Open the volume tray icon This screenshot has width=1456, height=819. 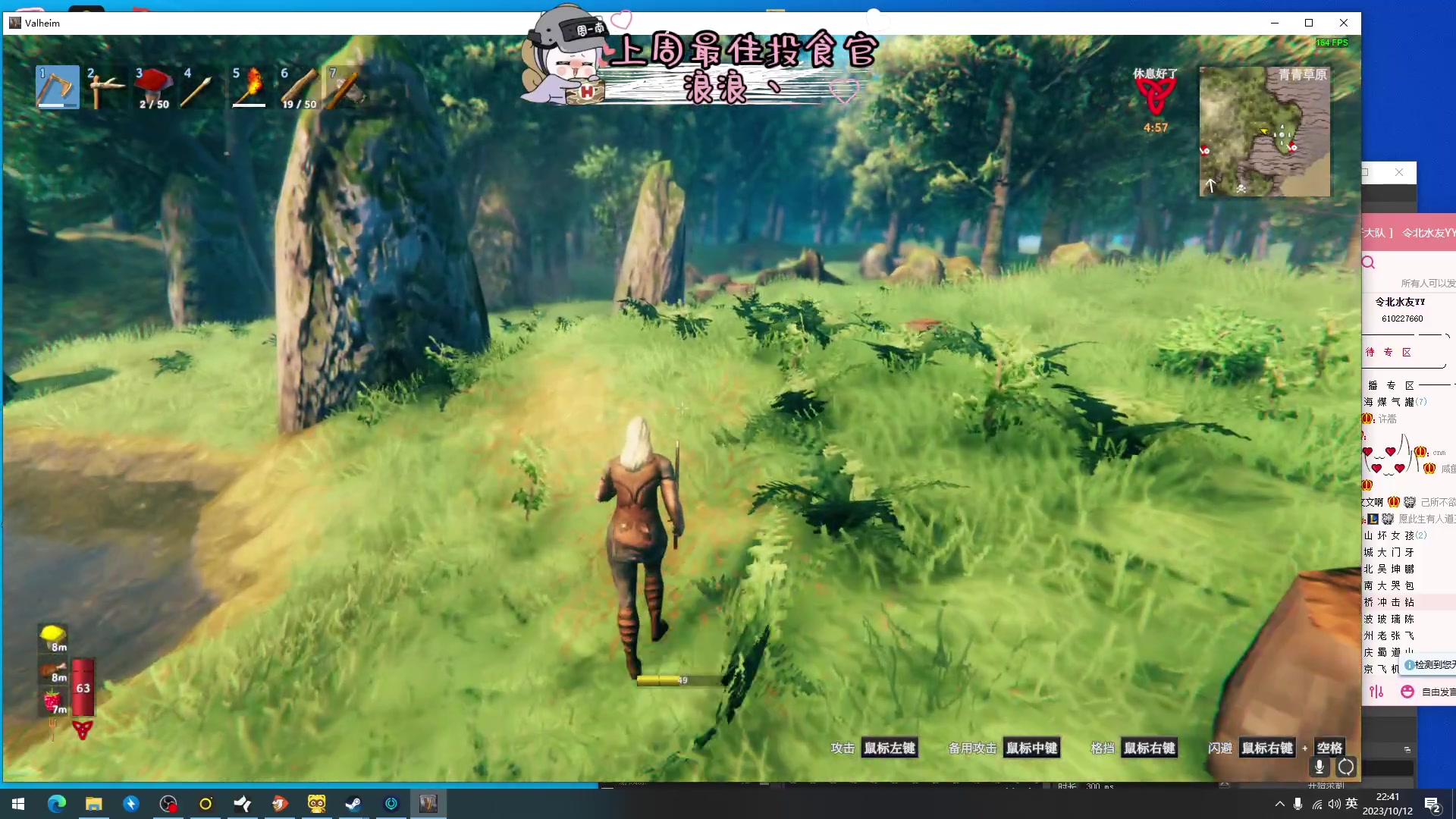[1334, 804]
